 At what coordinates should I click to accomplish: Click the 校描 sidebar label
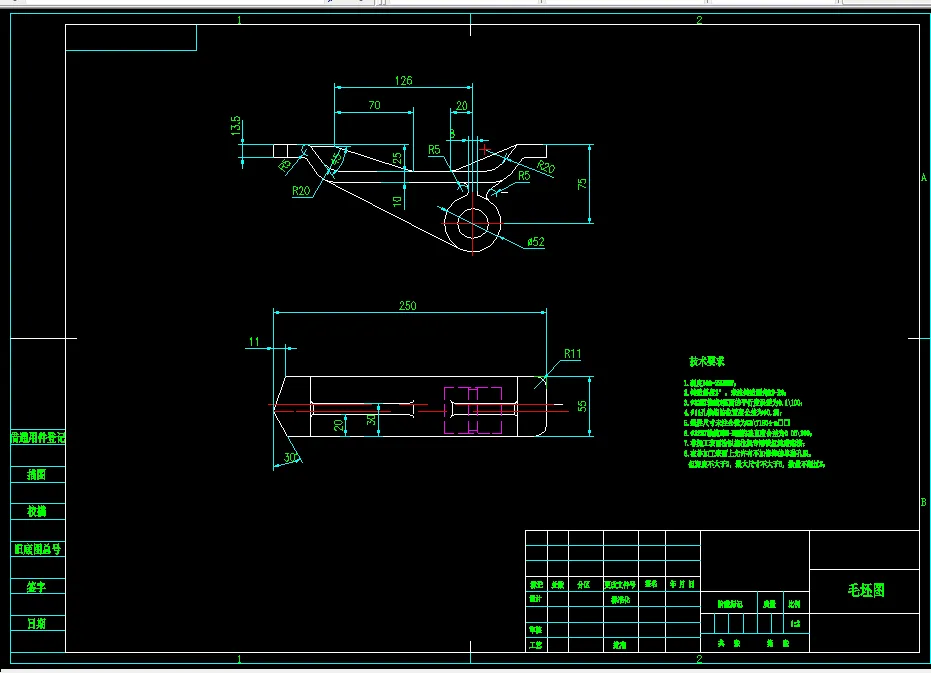[36, 511]
